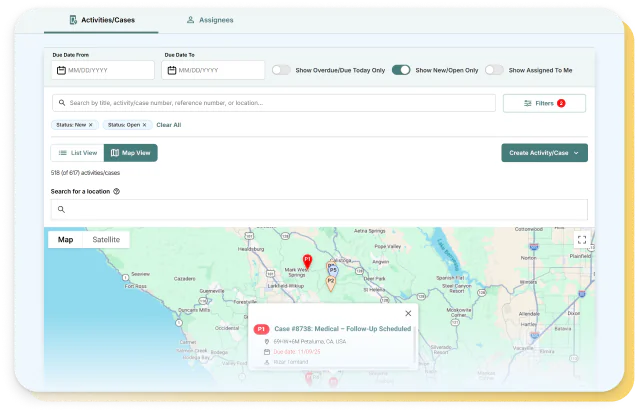Click the Due Date To date field

[213, 70]
